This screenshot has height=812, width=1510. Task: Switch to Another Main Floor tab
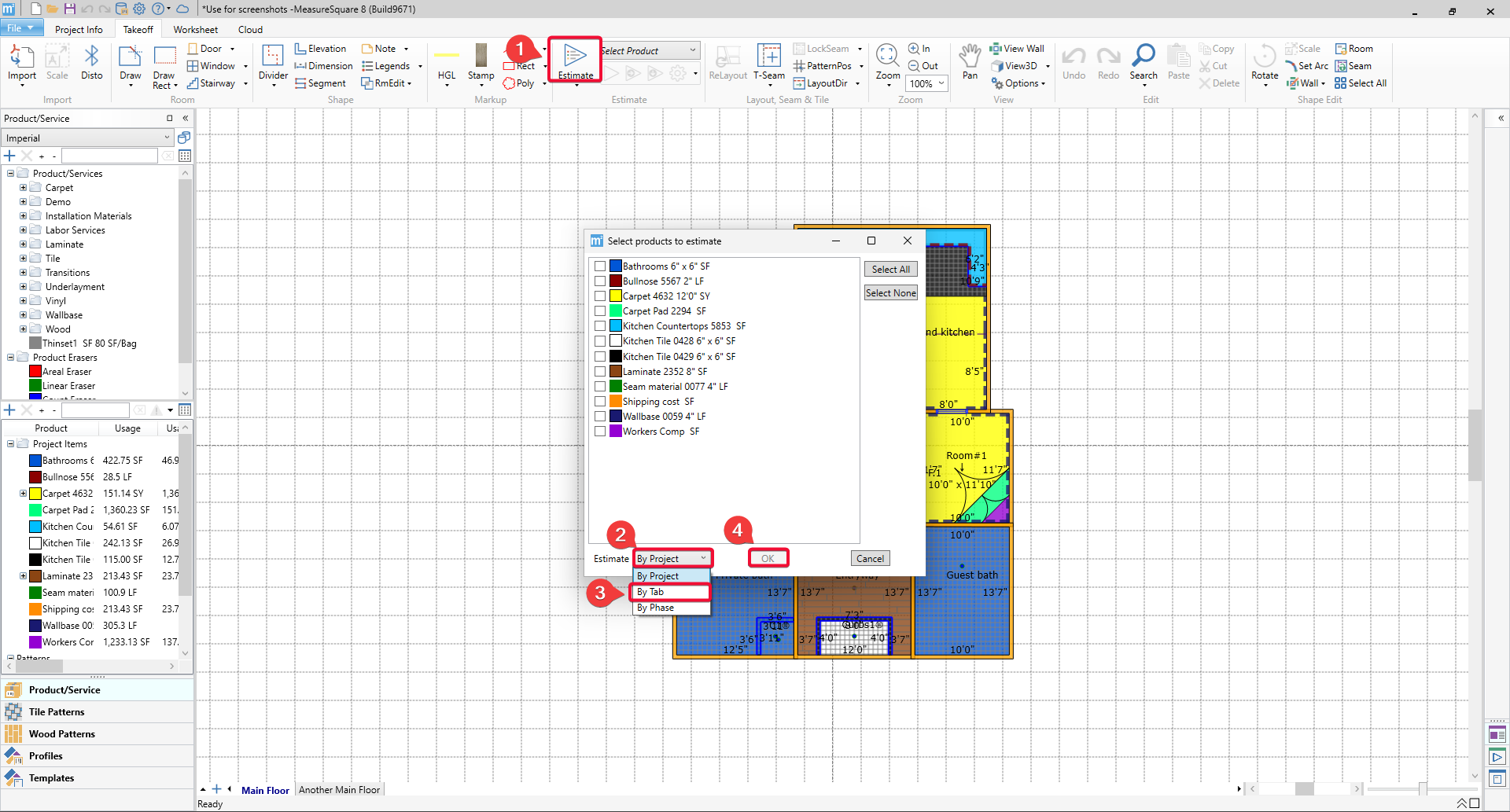(339, 790)
